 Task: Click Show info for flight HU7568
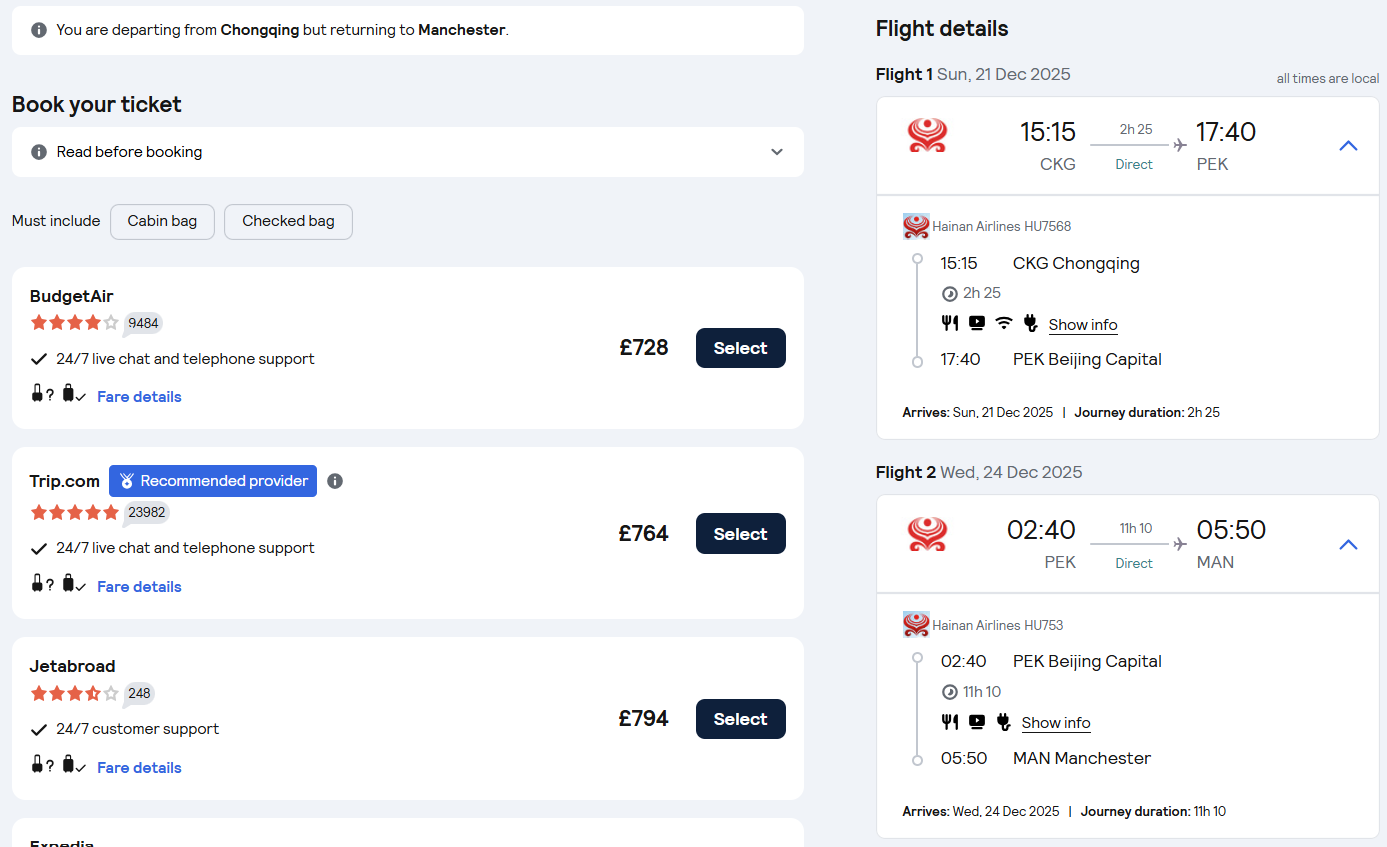1083,325
